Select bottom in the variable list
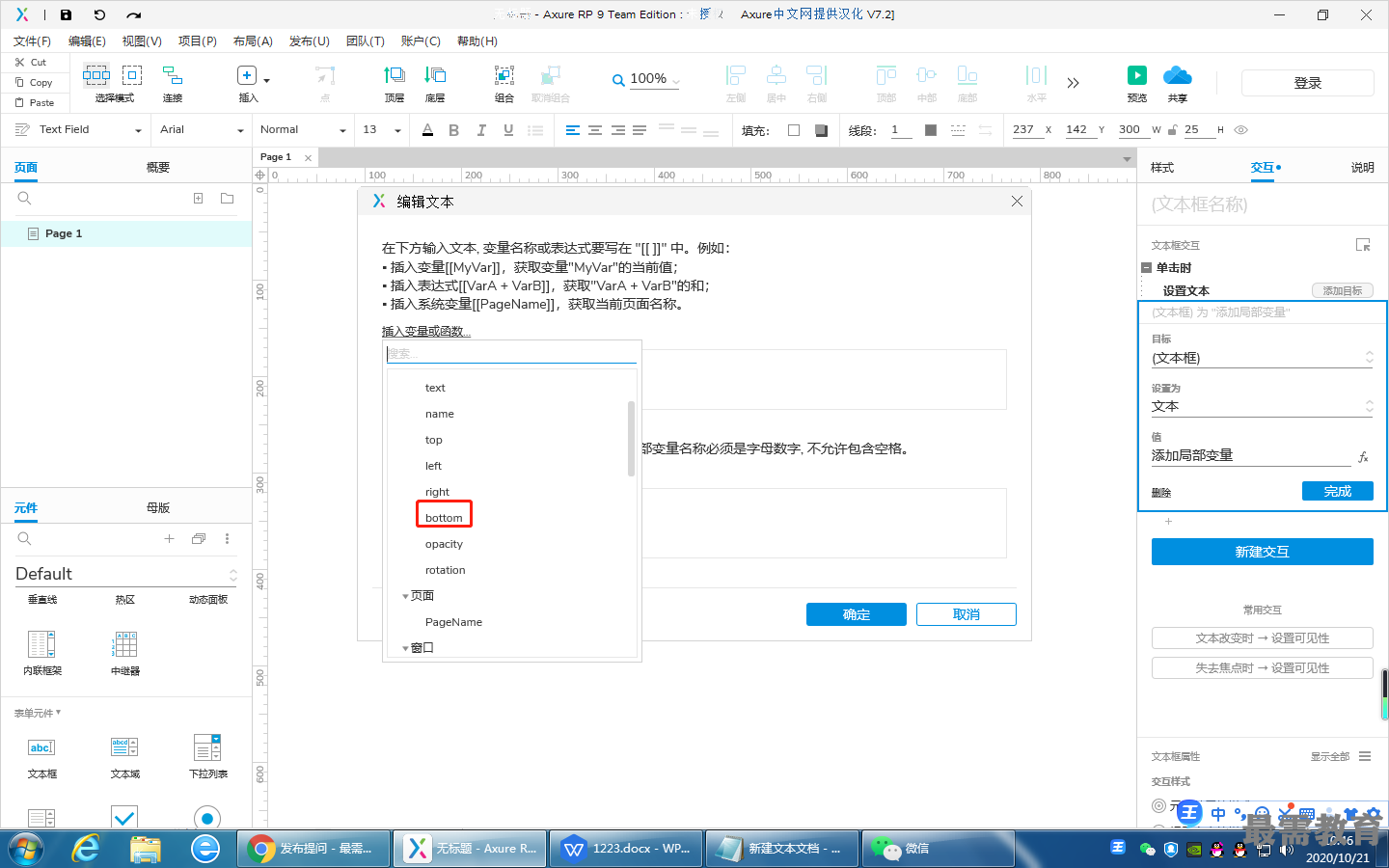The width and height of the screenshot is (1389, 868). click(444, 518)
